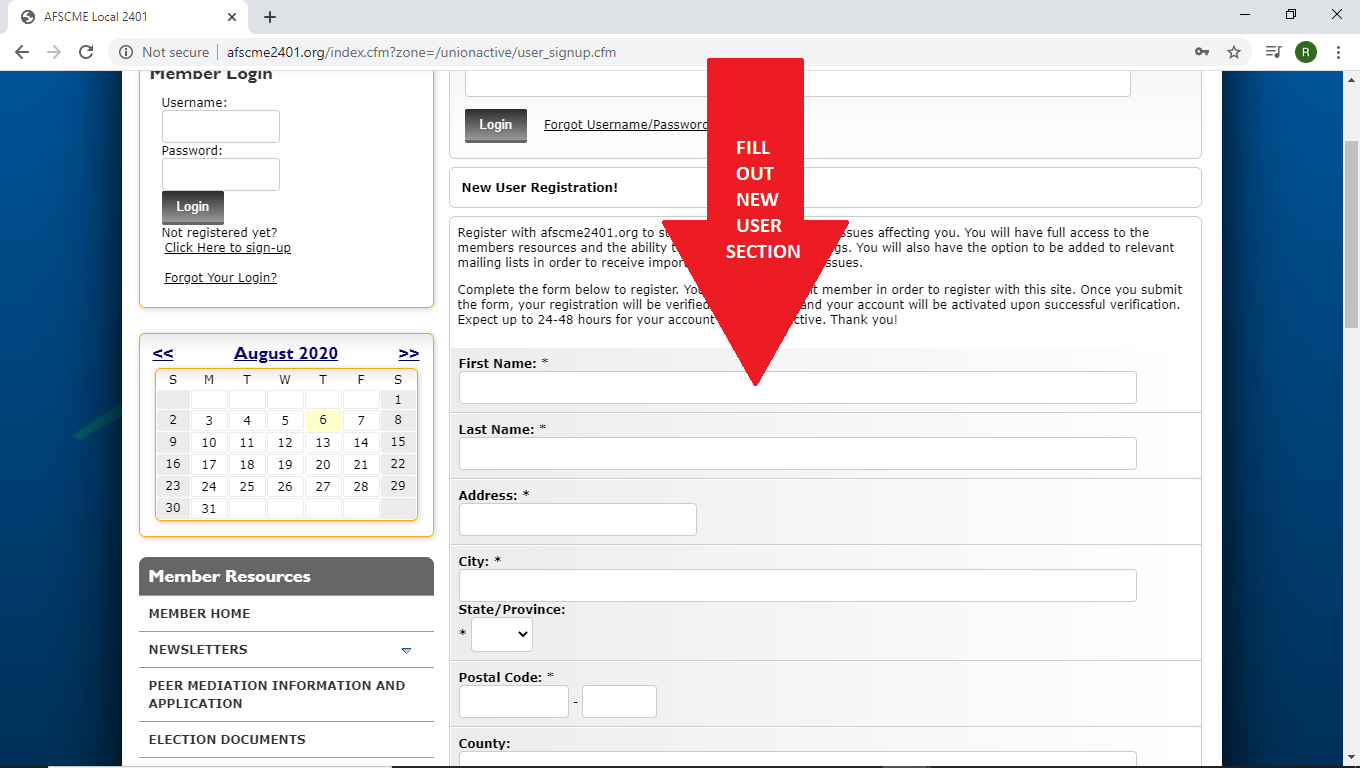Viewport: 1360px width, 768px height.
Task: Click the County input field
Action: (797, 759)
